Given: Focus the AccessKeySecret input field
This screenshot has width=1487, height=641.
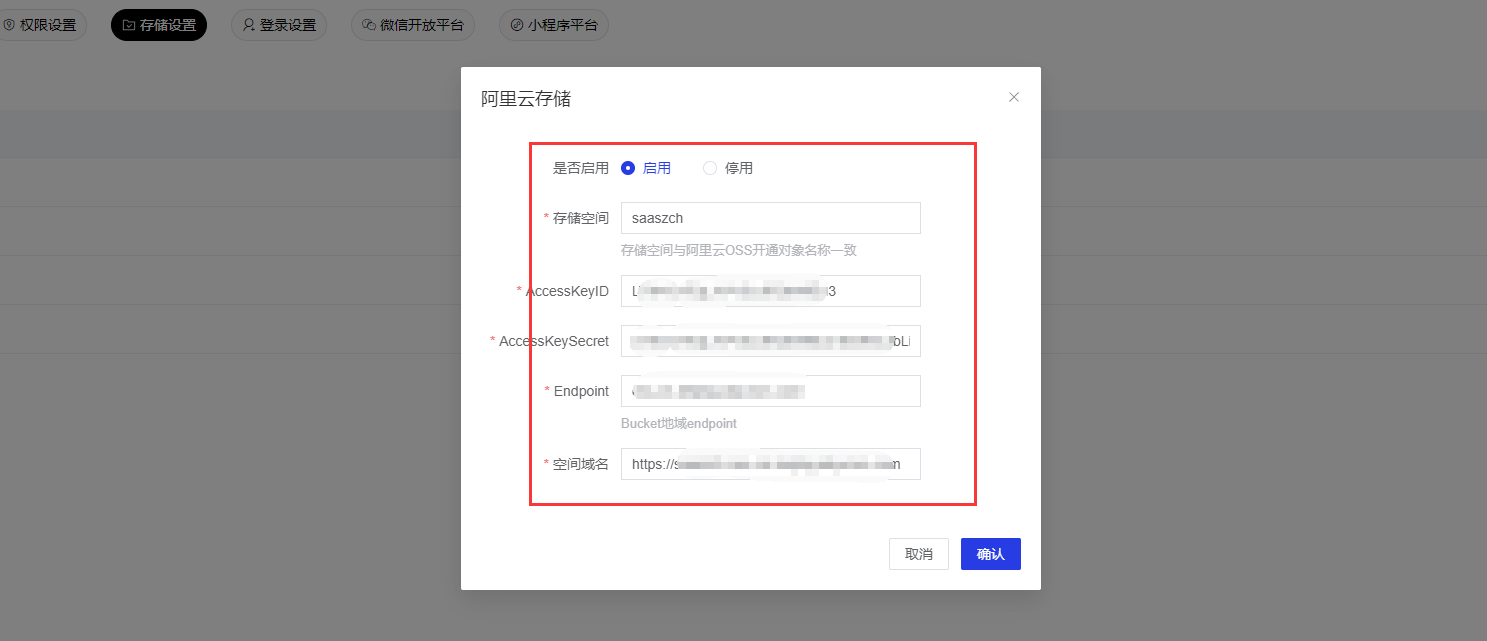Looking at the screenshot, I should 770,341.
